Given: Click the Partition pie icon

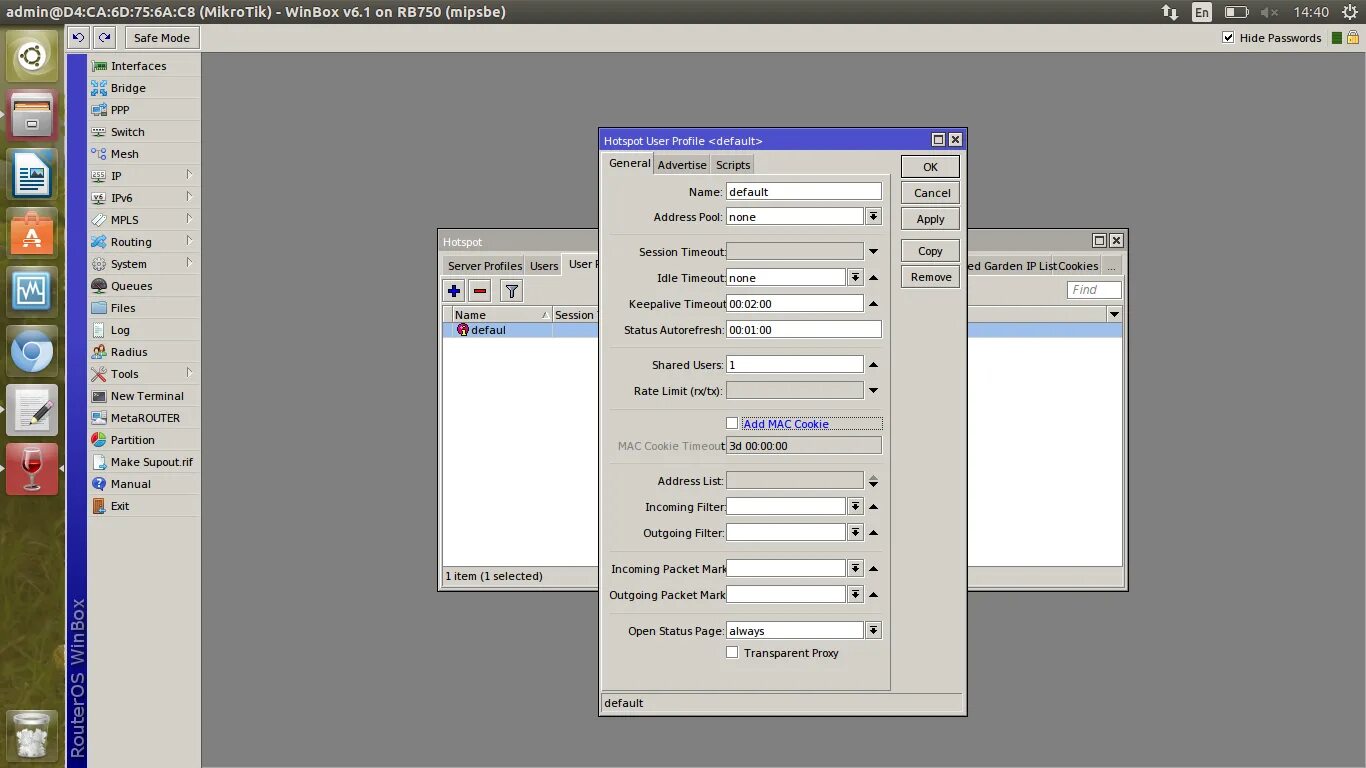Looking at the screenshot, I should click(99, 440).
